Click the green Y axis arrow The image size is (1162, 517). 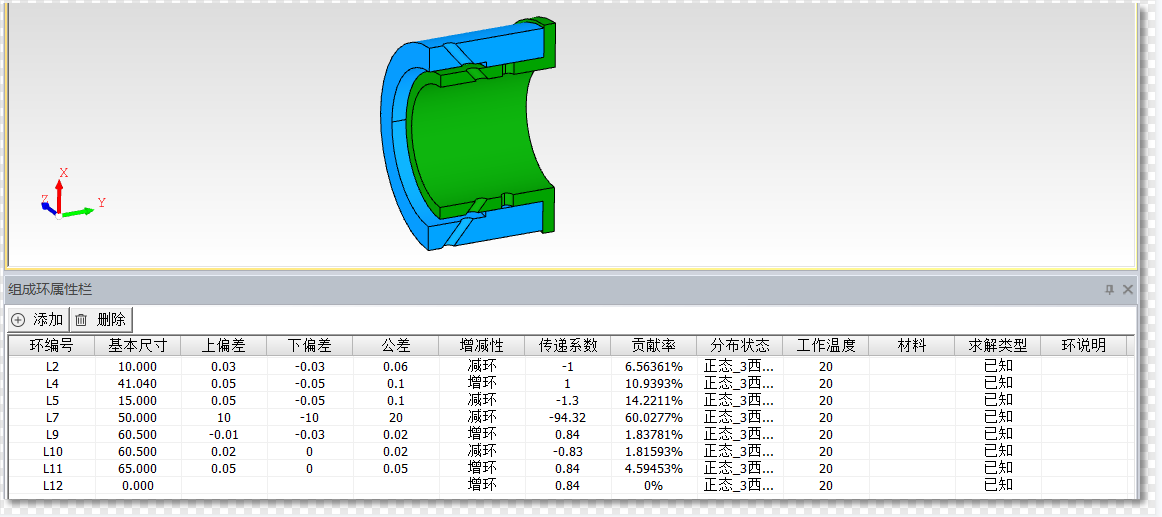point(80,209)
